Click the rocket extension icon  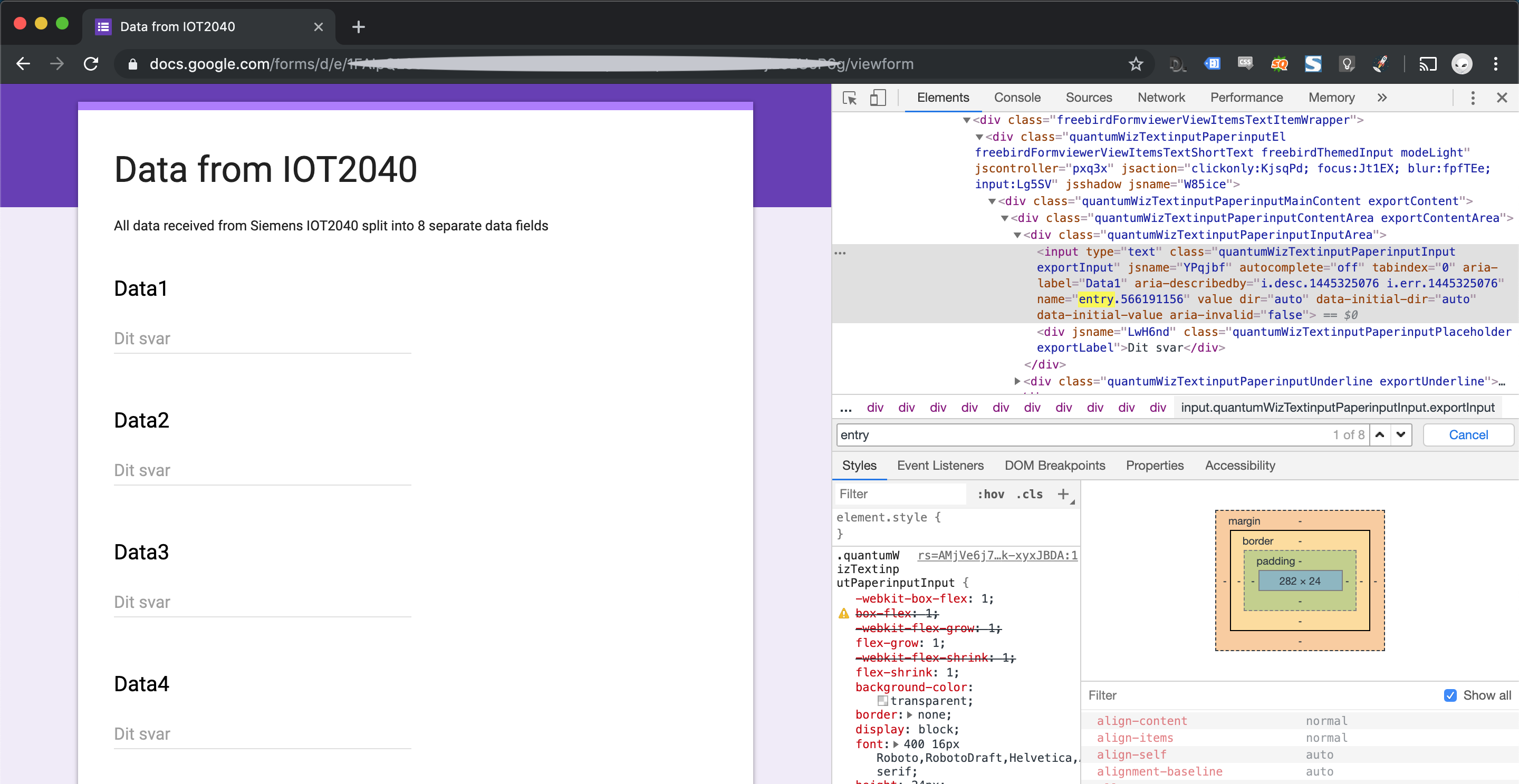(x=1380, y=64)
